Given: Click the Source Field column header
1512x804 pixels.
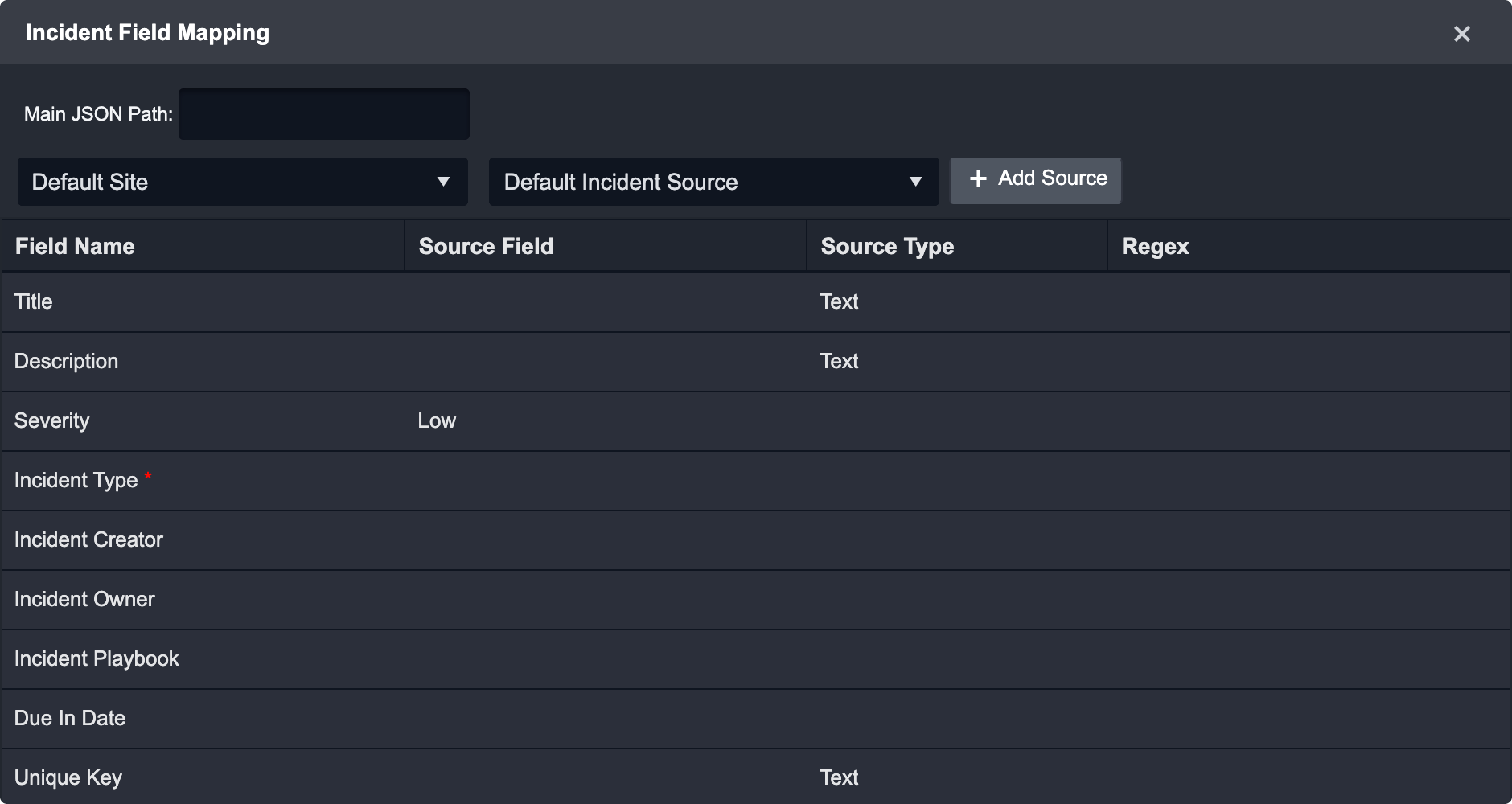Looking at the screenshot, I should click(486, 246).
